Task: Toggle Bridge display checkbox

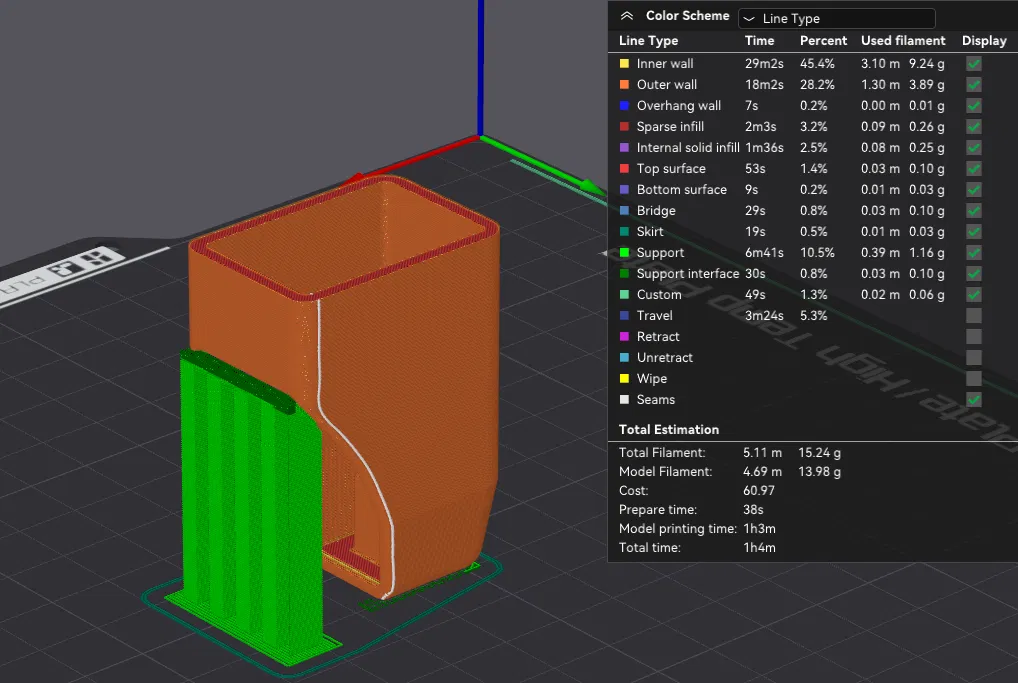Action: pos(973,210)
